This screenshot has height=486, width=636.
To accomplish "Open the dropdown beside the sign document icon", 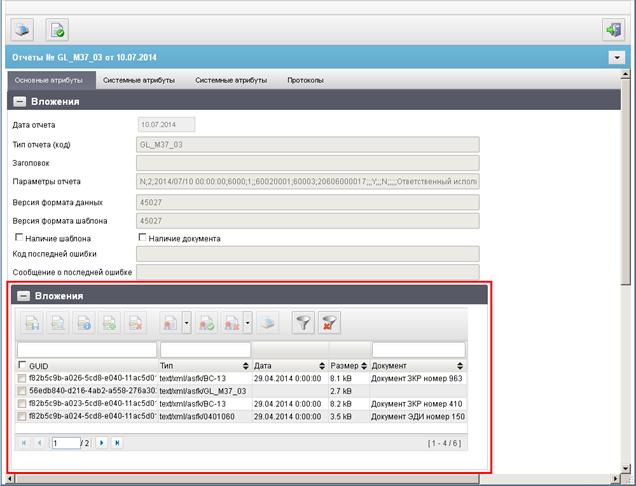I will click(x=187, y=323).
